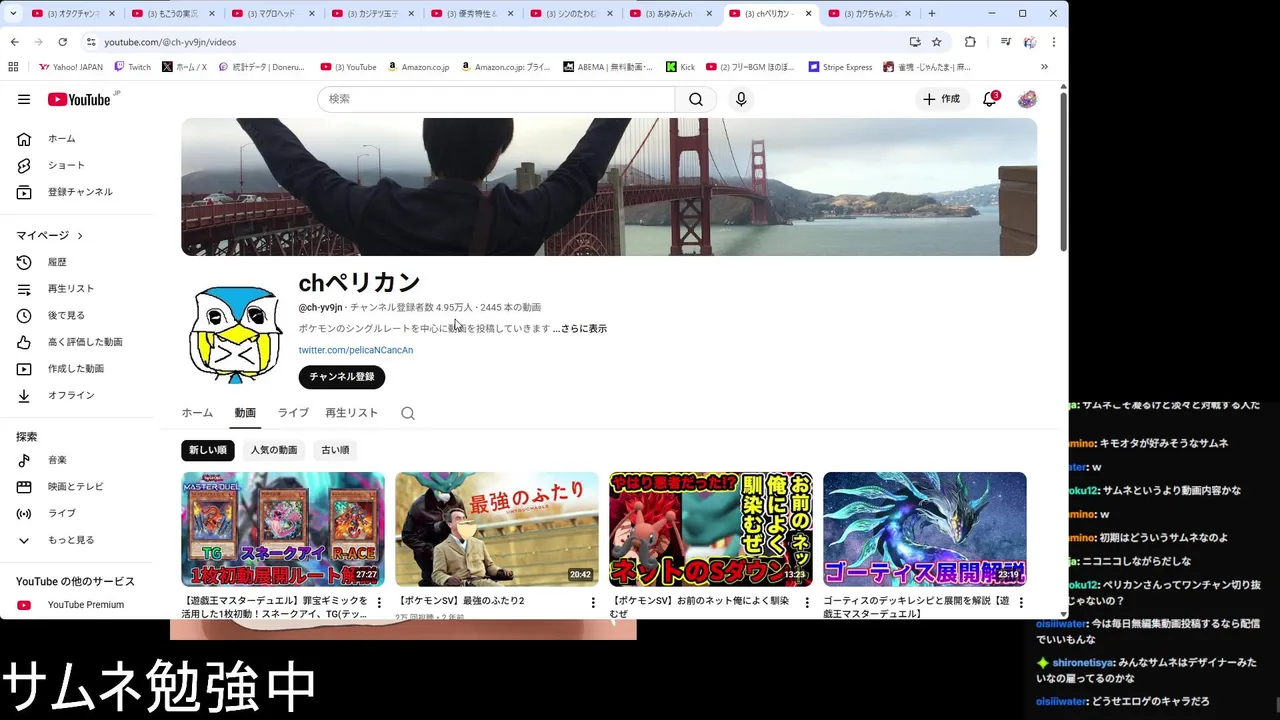Switch to the channel ライブ tab

point(293,413)
